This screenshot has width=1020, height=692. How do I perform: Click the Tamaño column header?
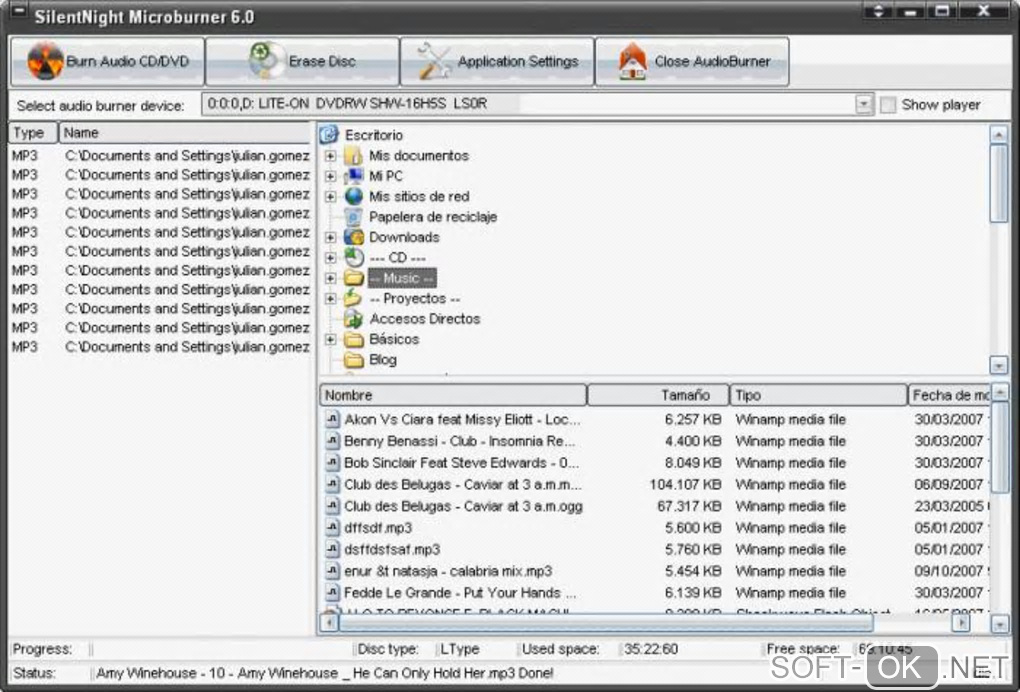tap(658, 395)
